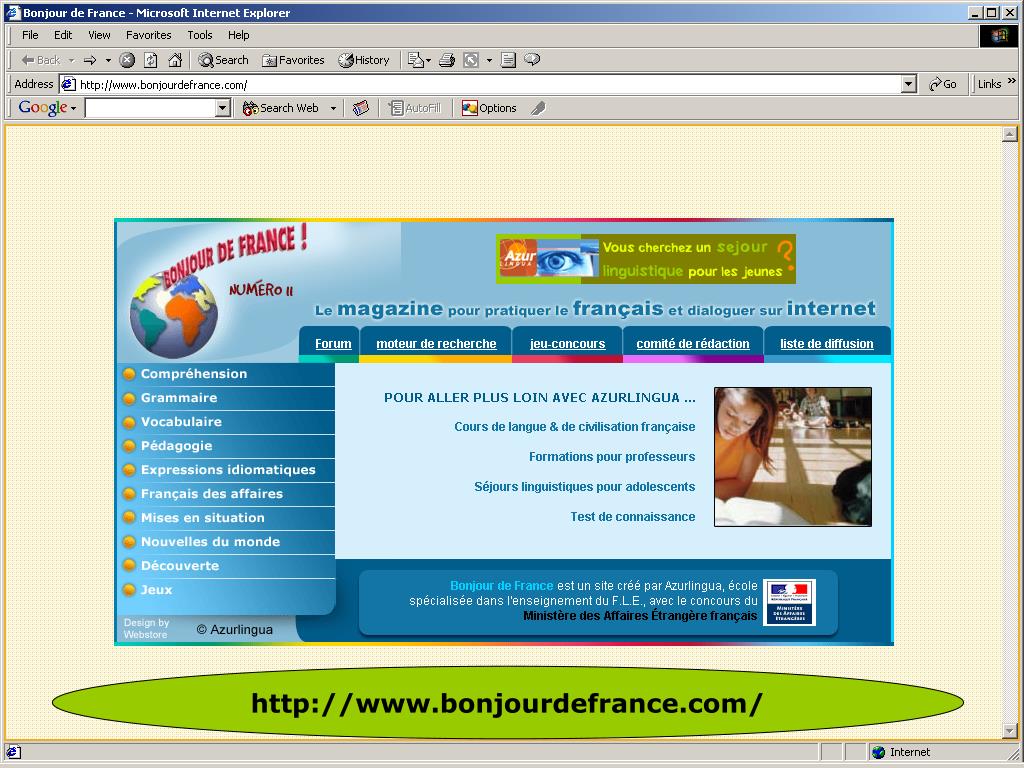Print the page with the printer icon
The width and height of the screenshot is (1024, 768).
click(x=447, y=60)
